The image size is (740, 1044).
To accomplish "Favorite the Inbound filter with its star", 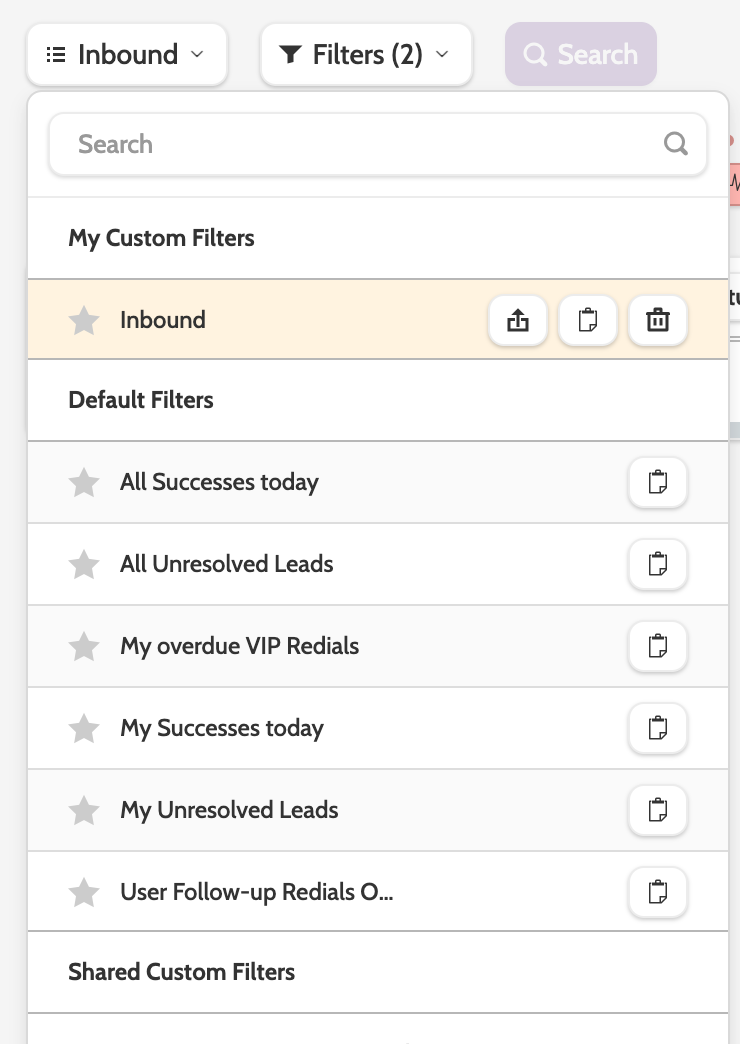I will pos(84,321).
